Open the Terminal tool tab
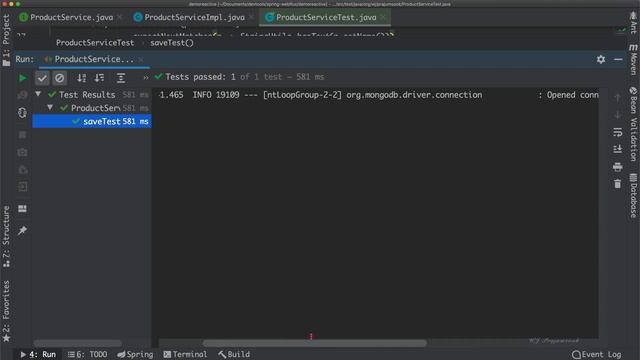640x360 pixels. coord(185,354)
